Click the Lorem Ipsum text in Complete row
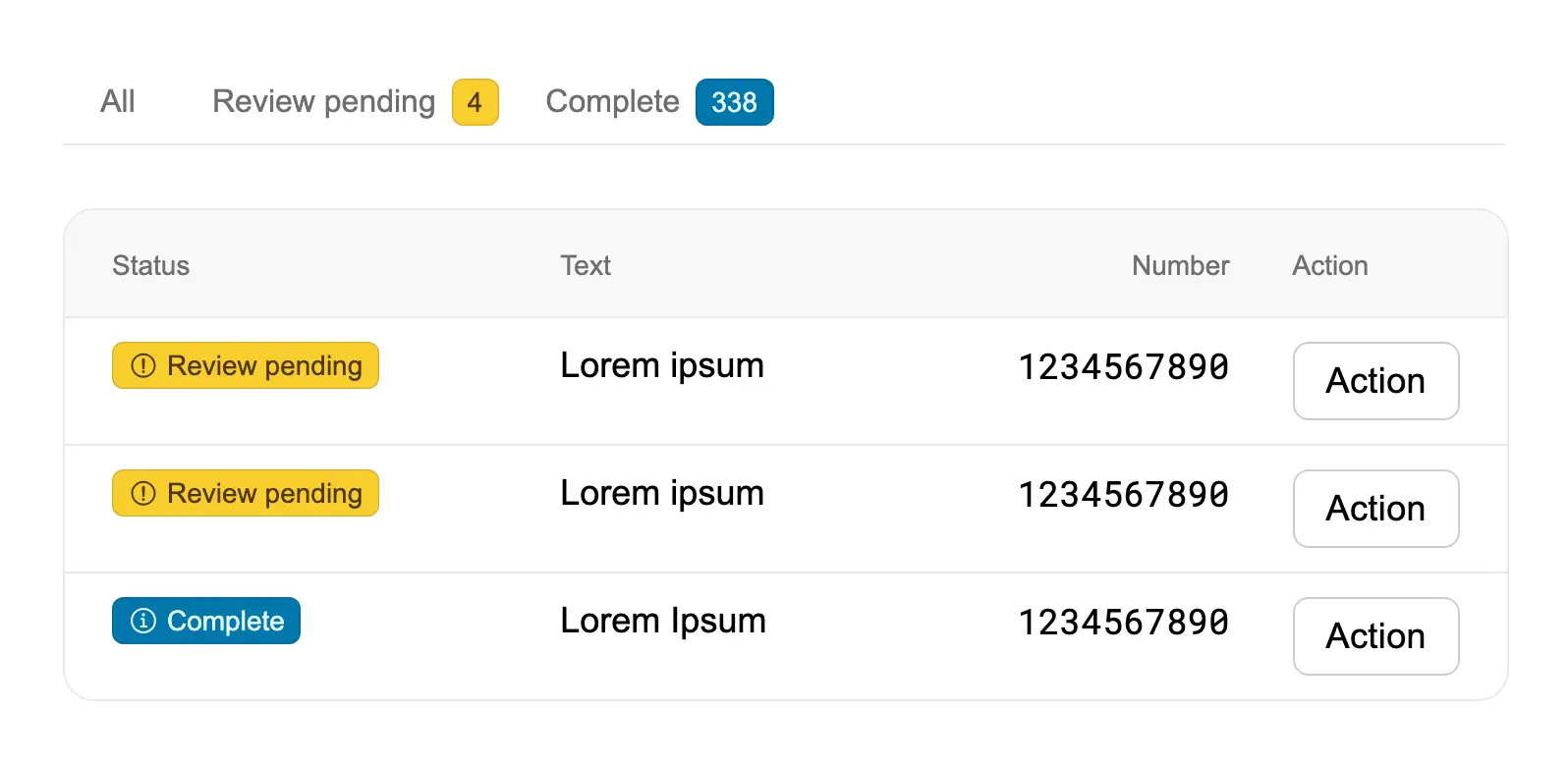The width and height of the screenshot is (1568, 764). click(x=662, y=622)
